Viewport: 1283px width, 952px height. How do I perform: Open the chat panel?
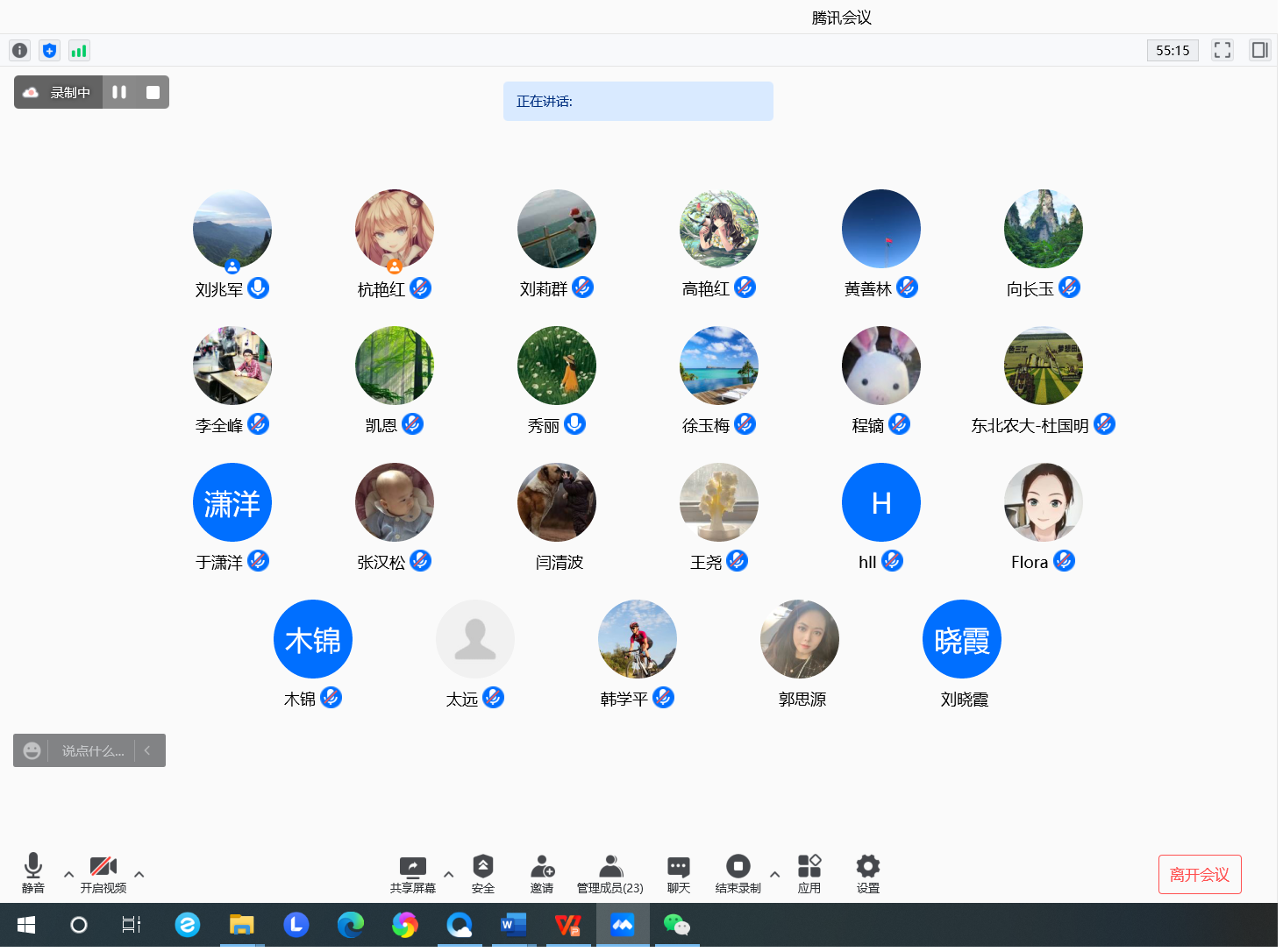(678, 873)
